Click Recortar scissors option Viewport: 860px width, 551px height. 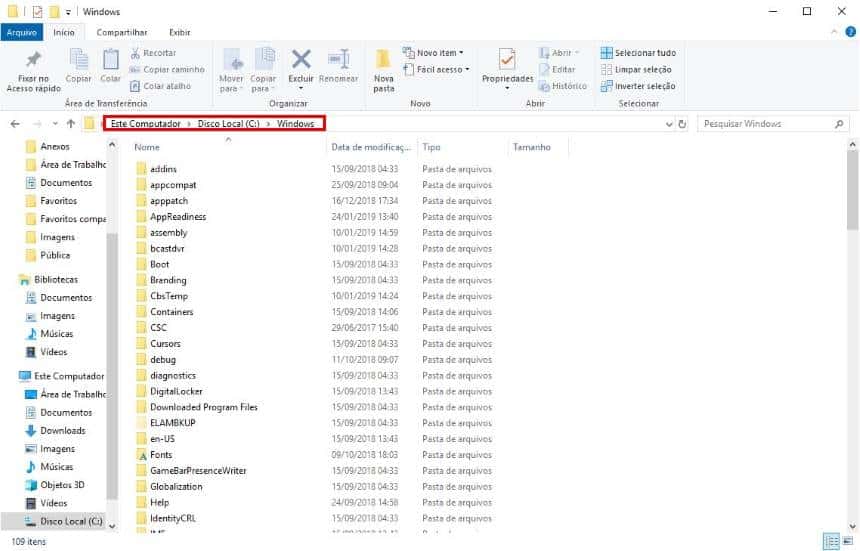(x=153, y=53)
